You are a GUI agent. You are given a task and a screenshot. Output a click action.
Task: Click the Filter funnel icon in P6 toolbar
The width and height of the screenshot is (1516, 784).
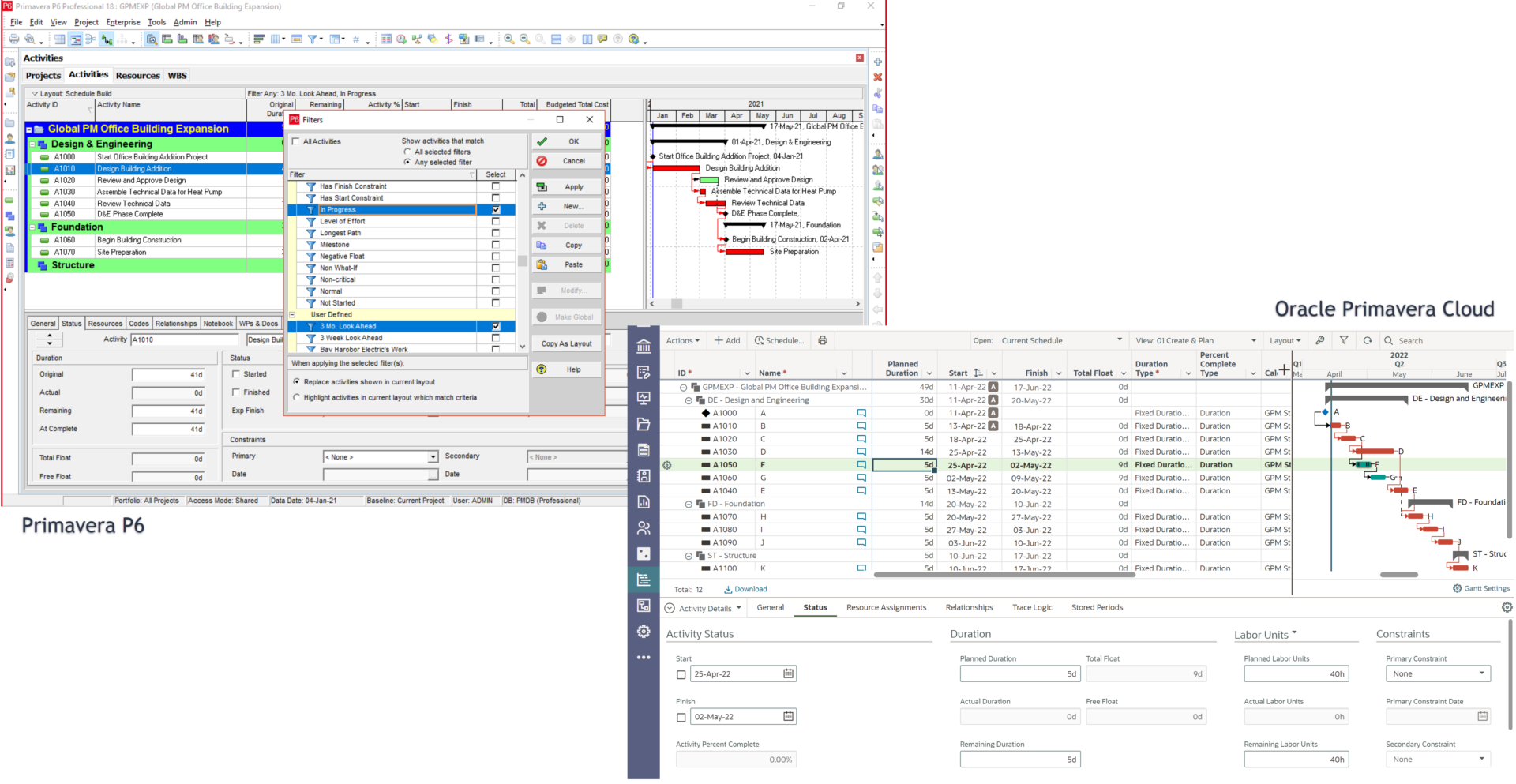coord(313,39)
